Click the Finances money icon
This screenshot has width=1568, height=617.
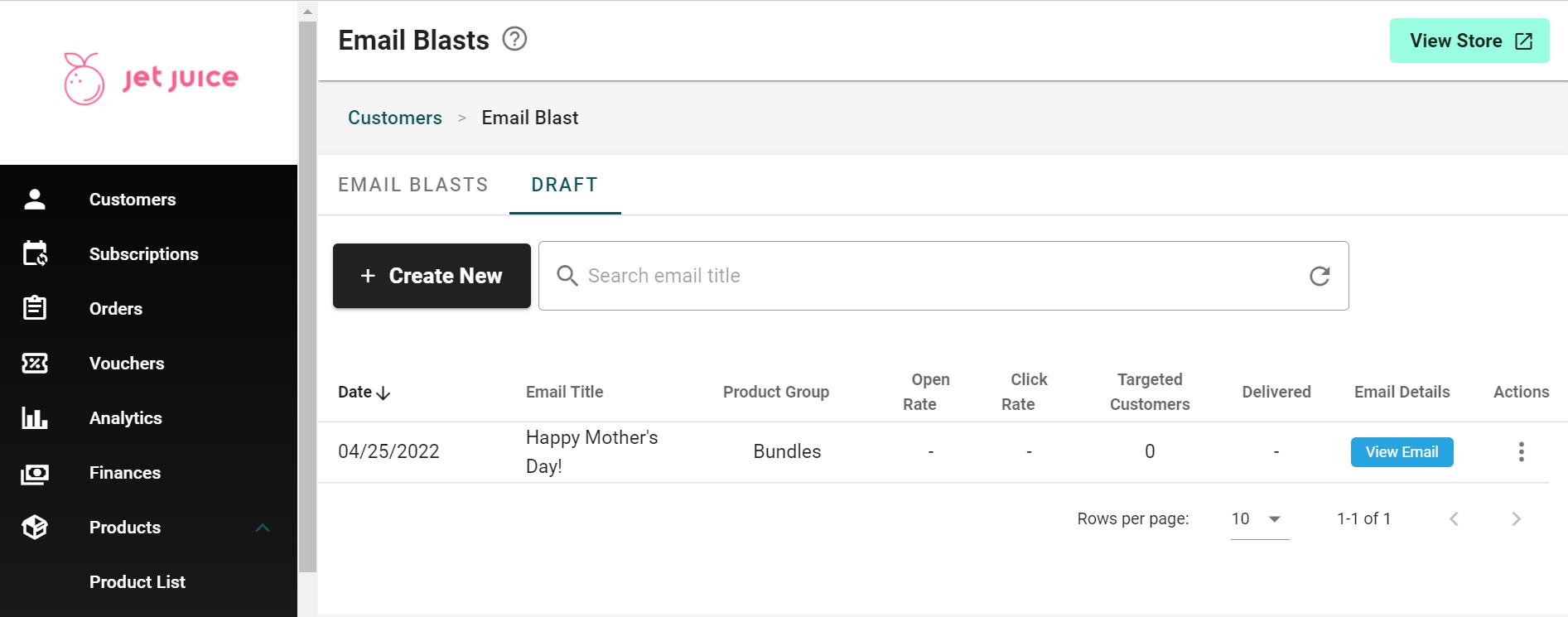pyautogui.click(x=35, y=473)
